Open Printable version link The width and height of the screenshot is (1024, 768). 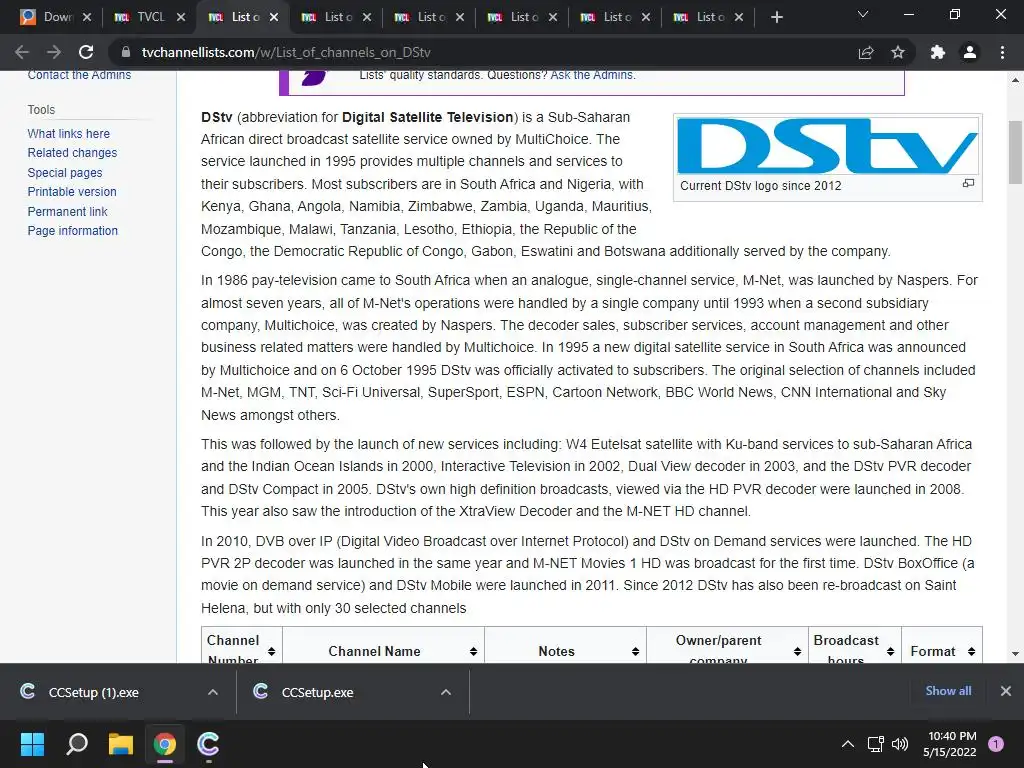coord(72,191)
